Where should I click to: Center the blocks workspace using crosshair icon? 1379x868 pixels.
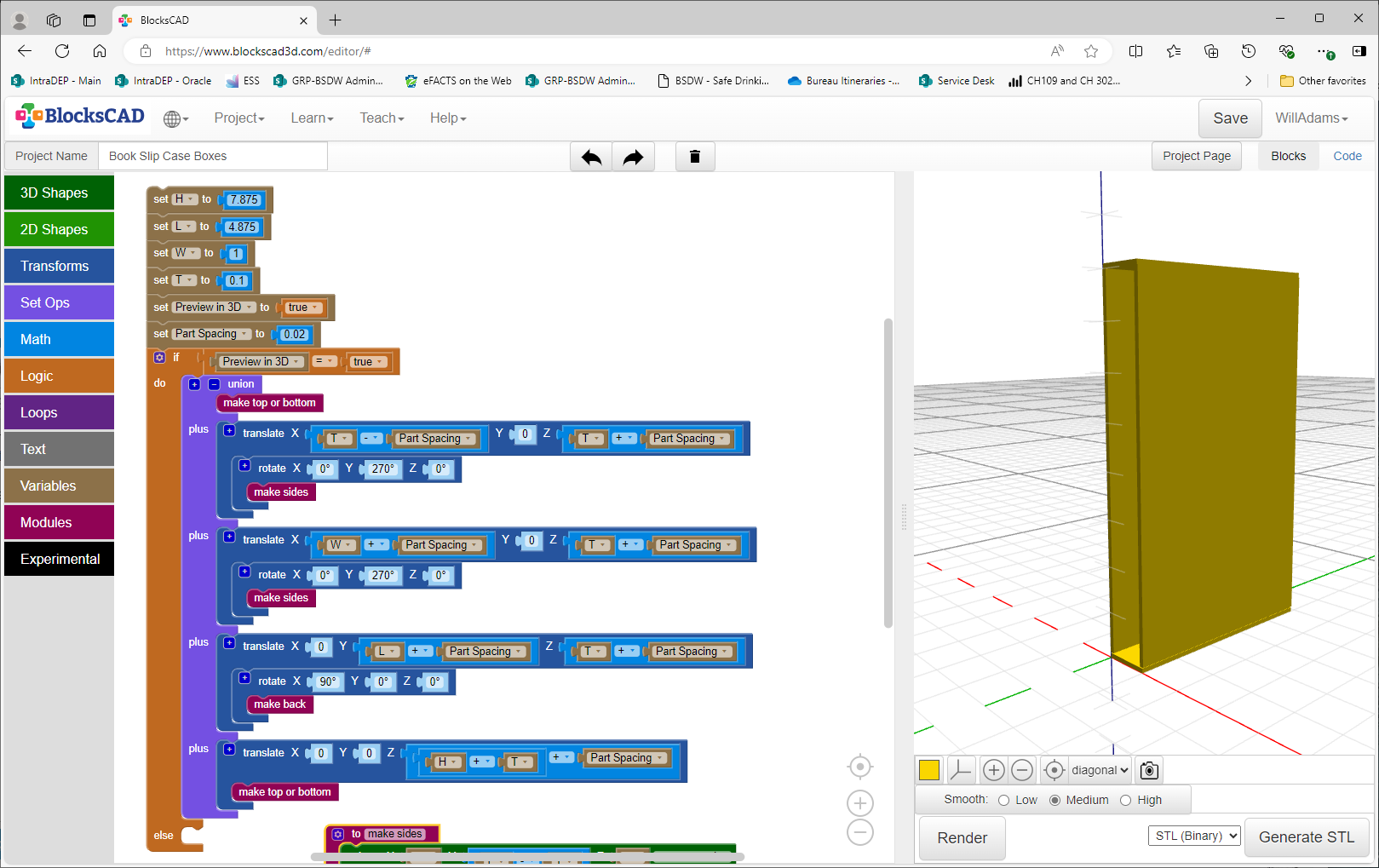860,767
